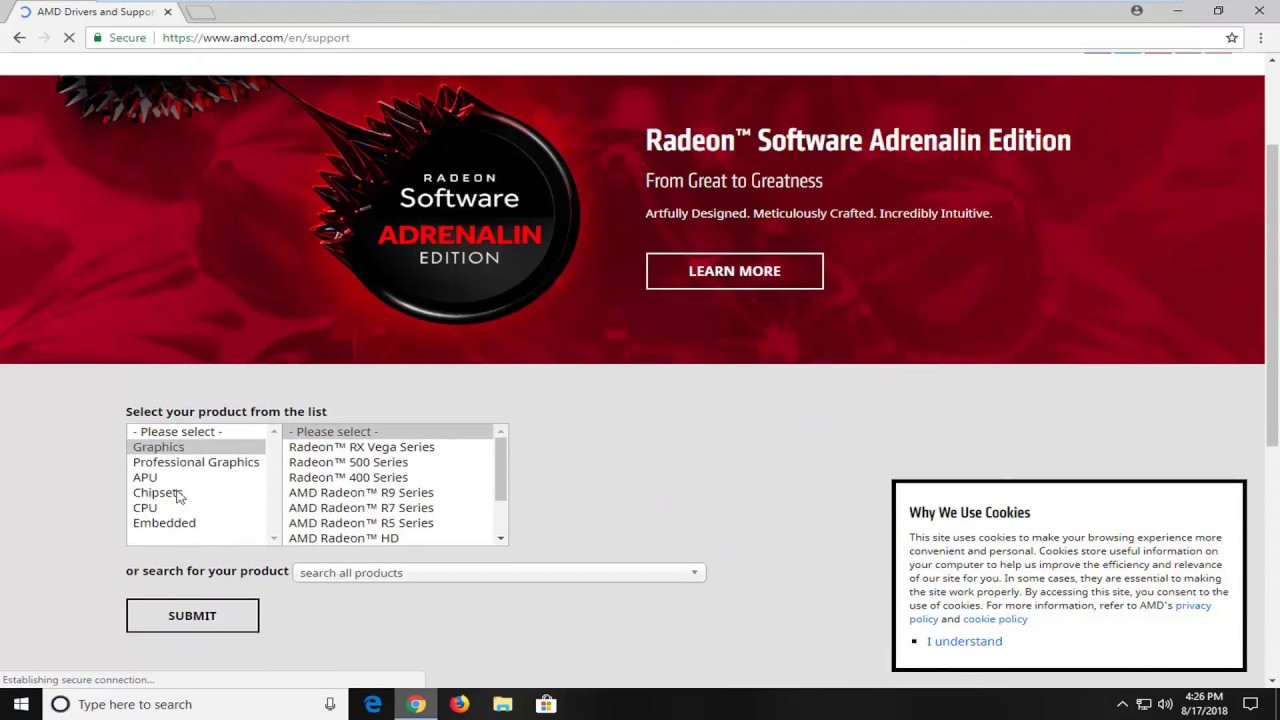Image resolution: width=1280 pixels, height=720 pixels.
Task: Select series list Please select header
Action: (x=389, y=432)
